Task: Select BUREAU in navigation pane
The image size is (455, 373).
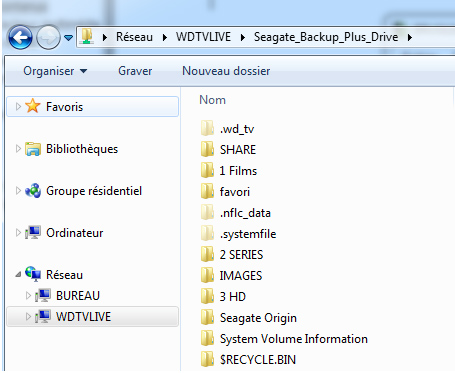Action: [x=78, y=296]
